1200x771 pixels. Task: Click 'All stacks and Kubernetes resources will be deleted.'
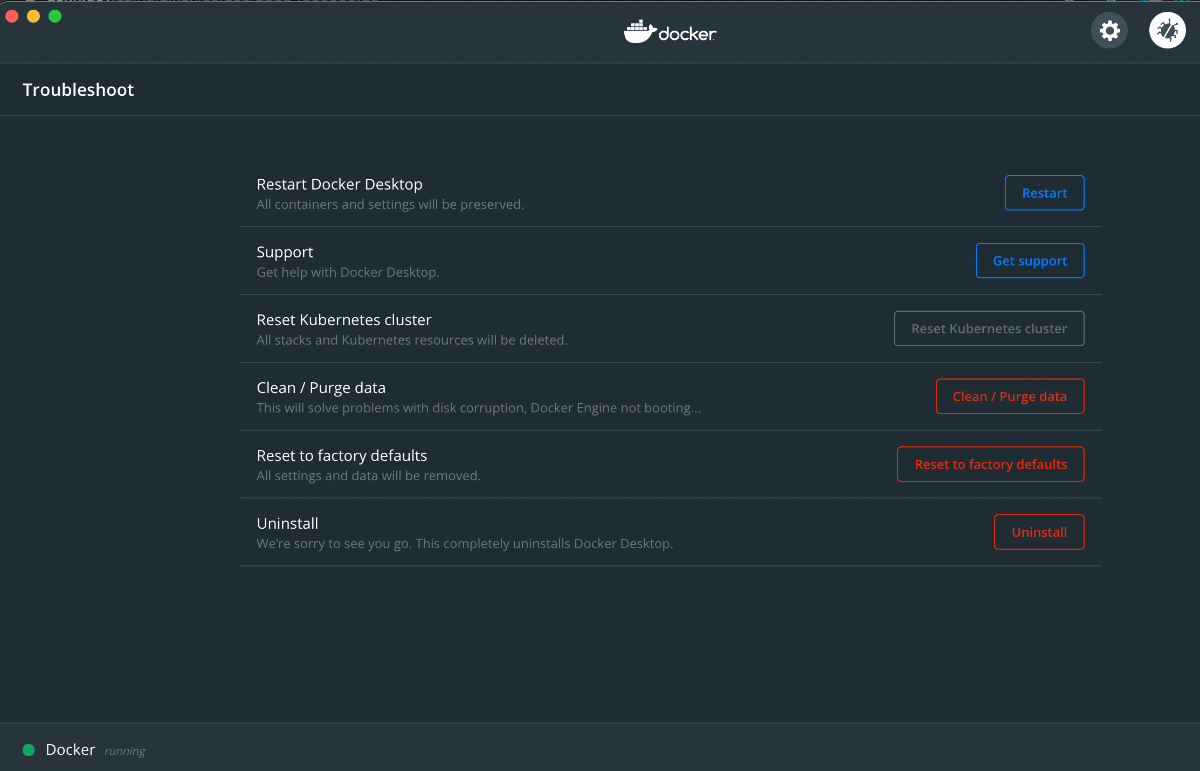coord(412,340)
